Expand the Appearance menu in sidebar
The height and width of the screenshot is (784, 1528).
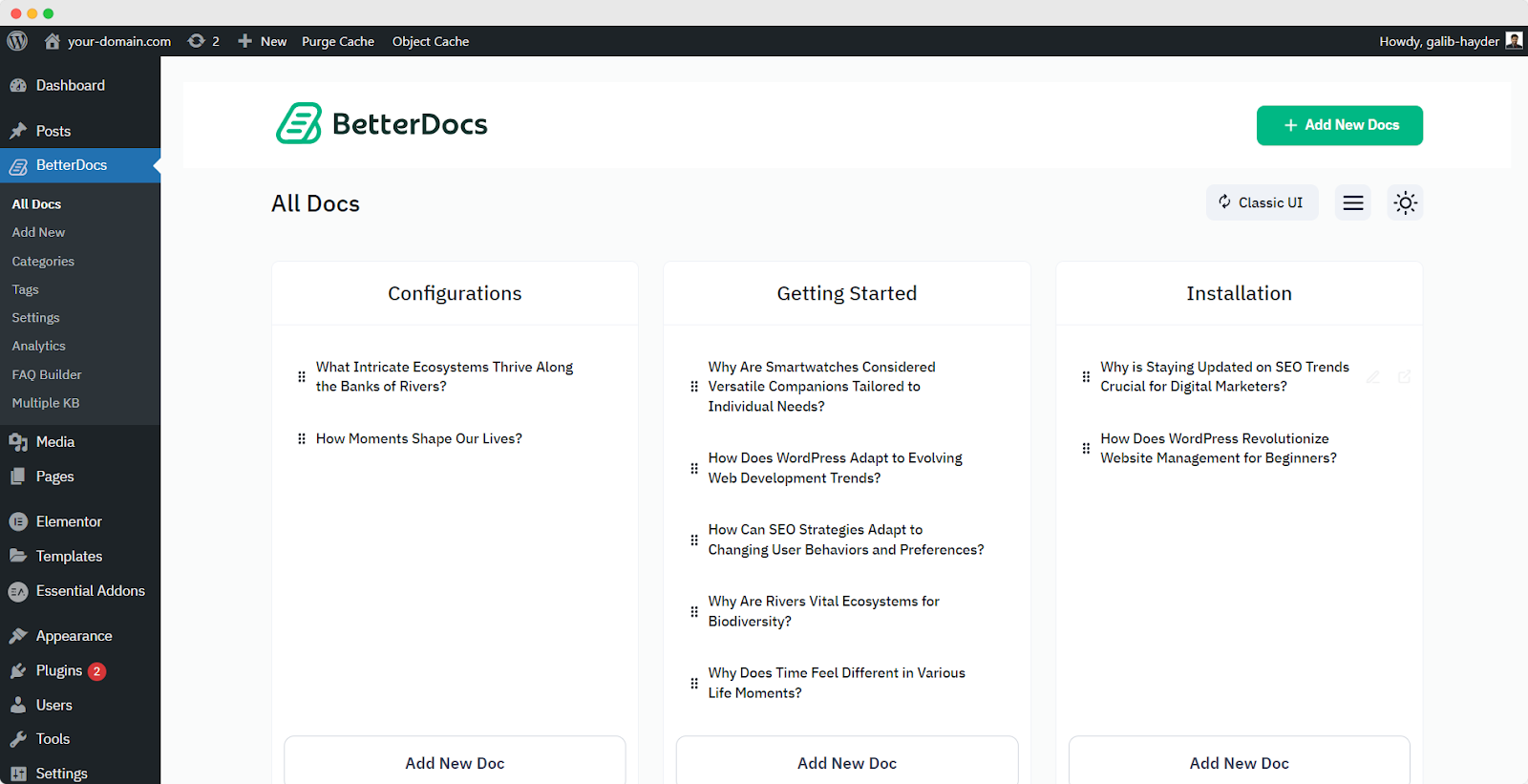[x=74, y=636]
